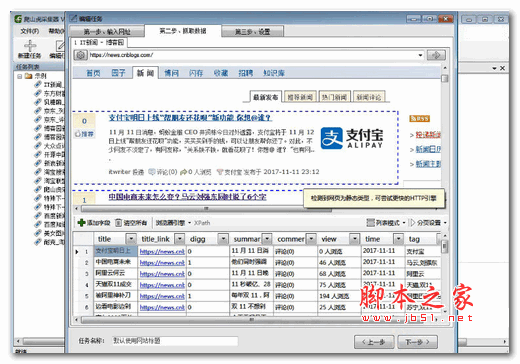The image size is (520, 364).
Task: Click the edit-task pencil icon in dialog title
Action: [x=73, y=18]
